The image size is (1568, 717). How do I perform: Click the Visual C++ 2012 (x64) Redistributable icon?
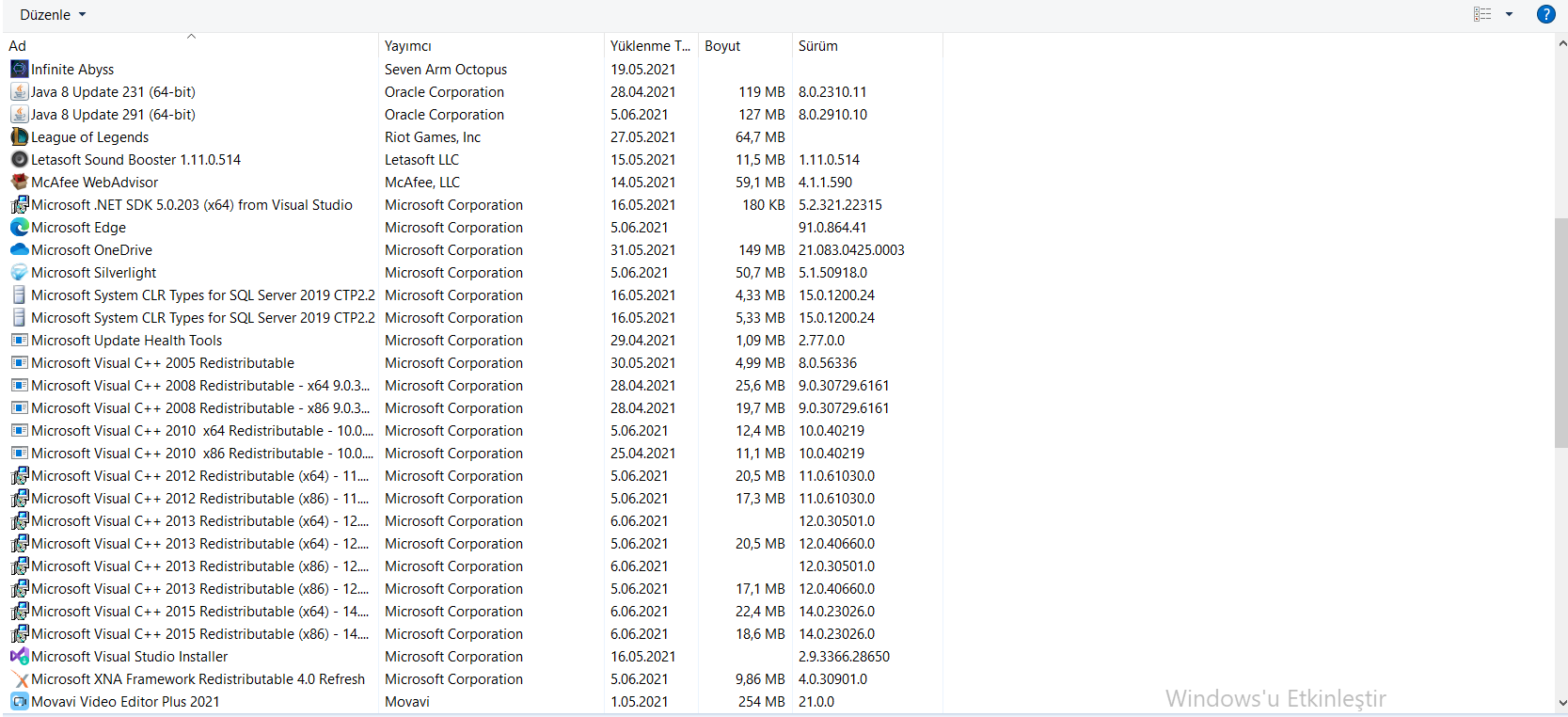click(x=19, y=475)
